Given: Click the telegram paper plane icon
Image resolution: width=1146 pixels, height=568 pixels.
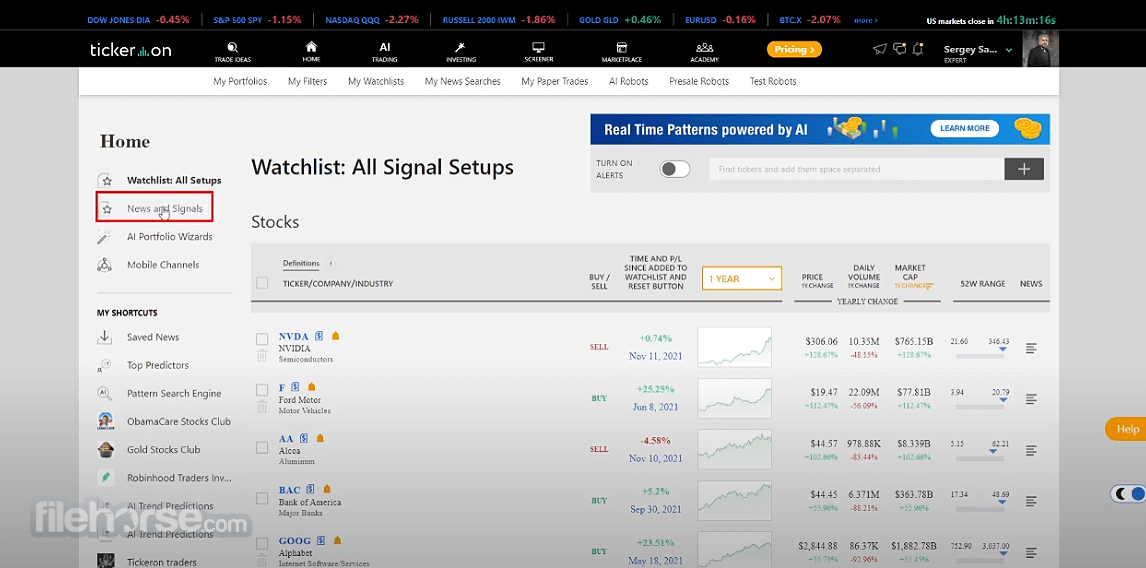Looking at the screenshot, I should [x=879, y=49].
